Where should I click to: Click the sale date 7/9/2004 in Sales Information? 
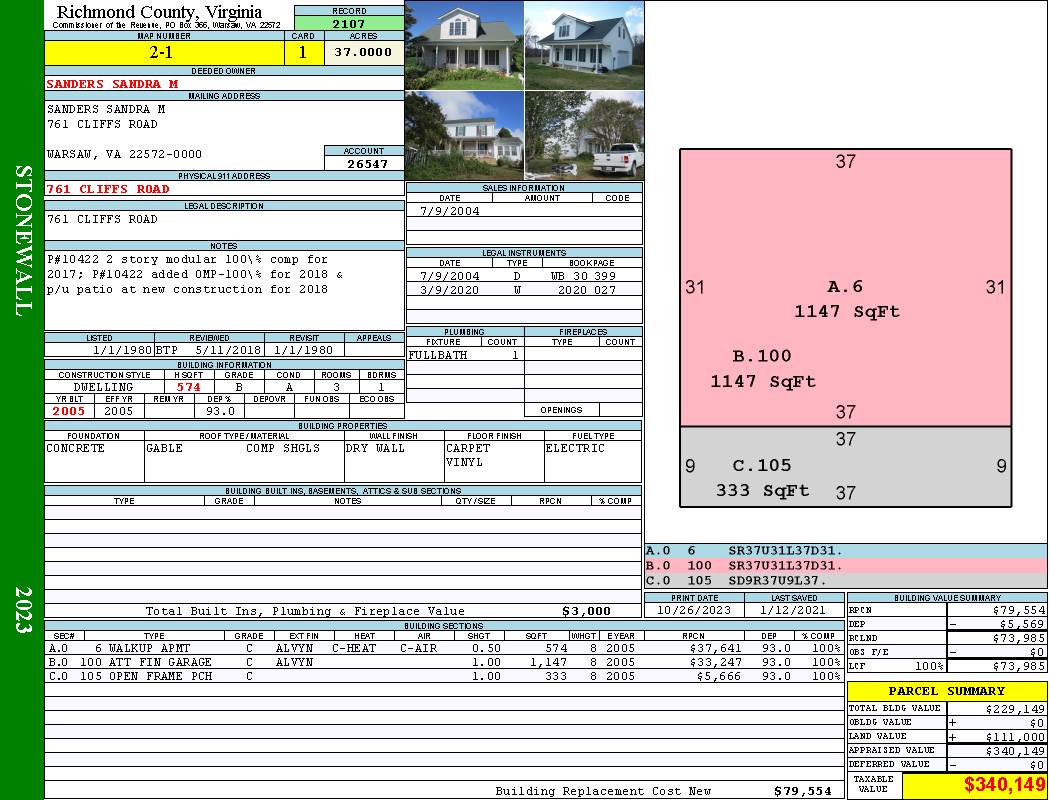[x=450, y=211]
